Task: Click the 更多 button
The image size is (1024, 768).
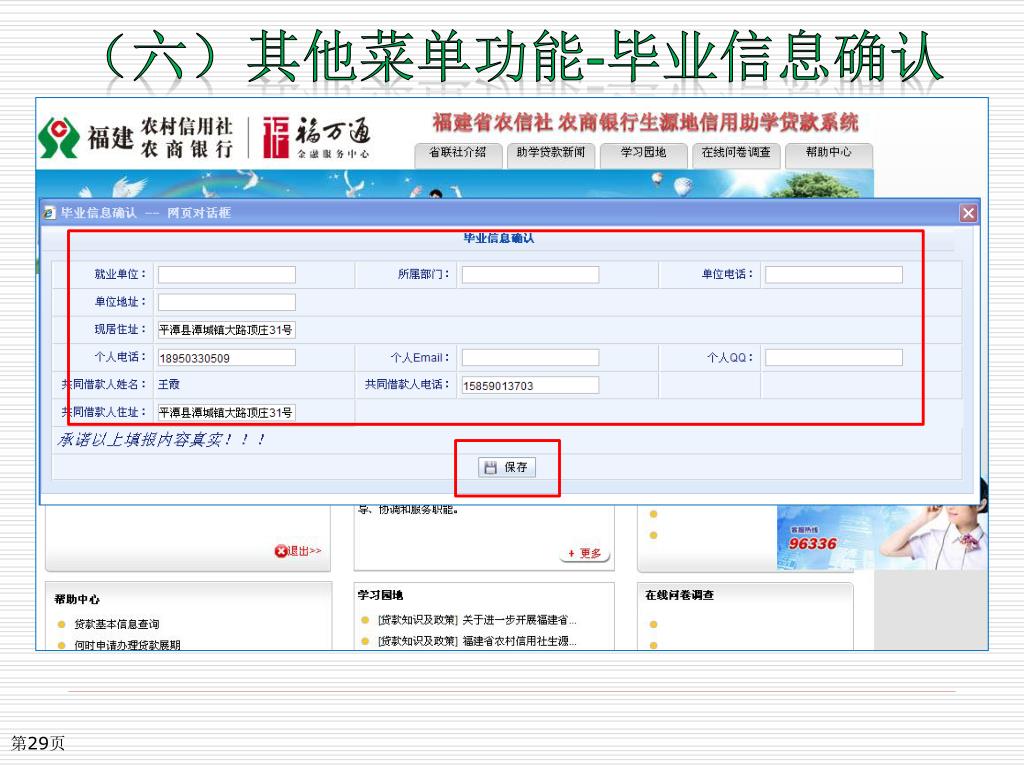Action: 585,554
